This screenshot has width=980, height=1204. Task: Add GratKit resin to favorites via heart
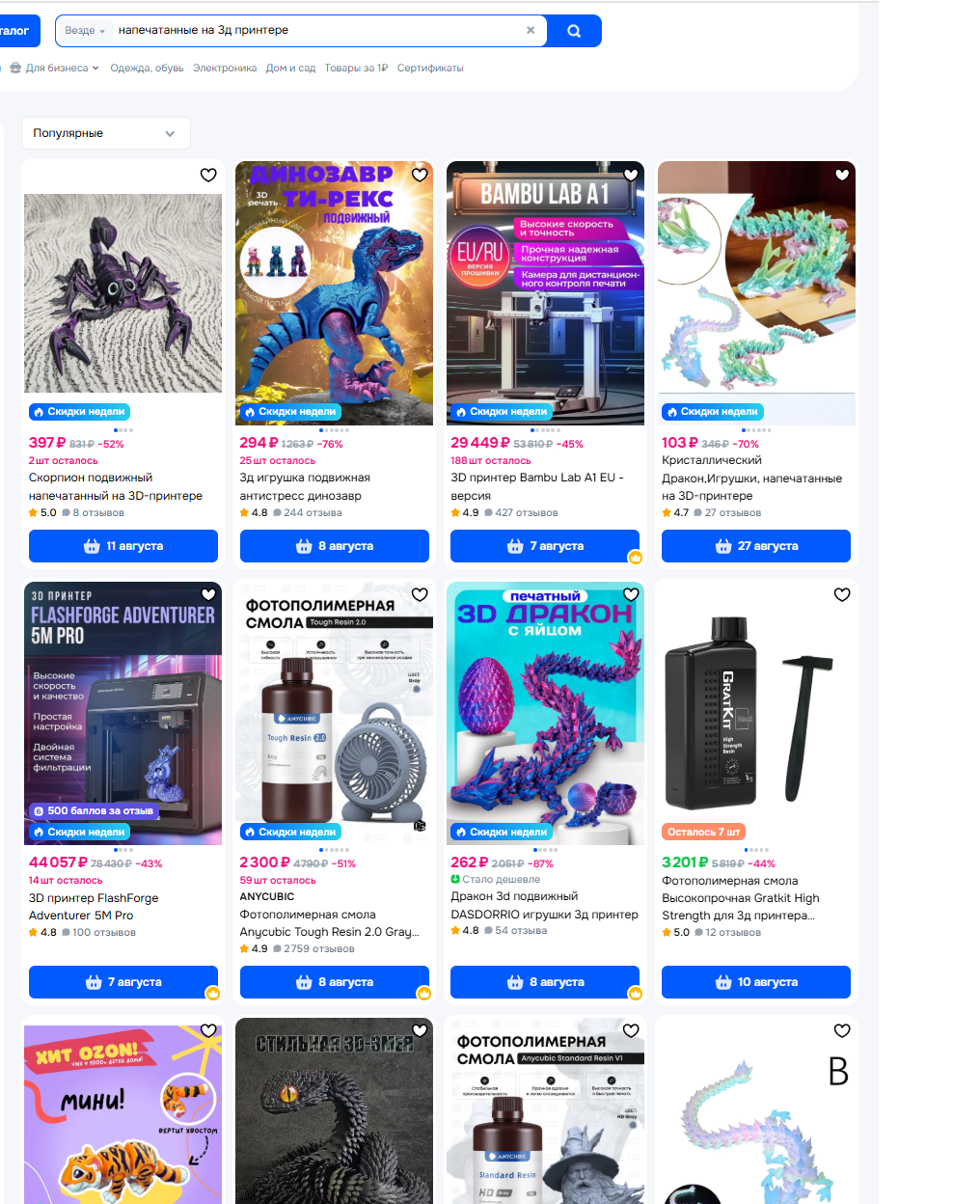point(842,594)
